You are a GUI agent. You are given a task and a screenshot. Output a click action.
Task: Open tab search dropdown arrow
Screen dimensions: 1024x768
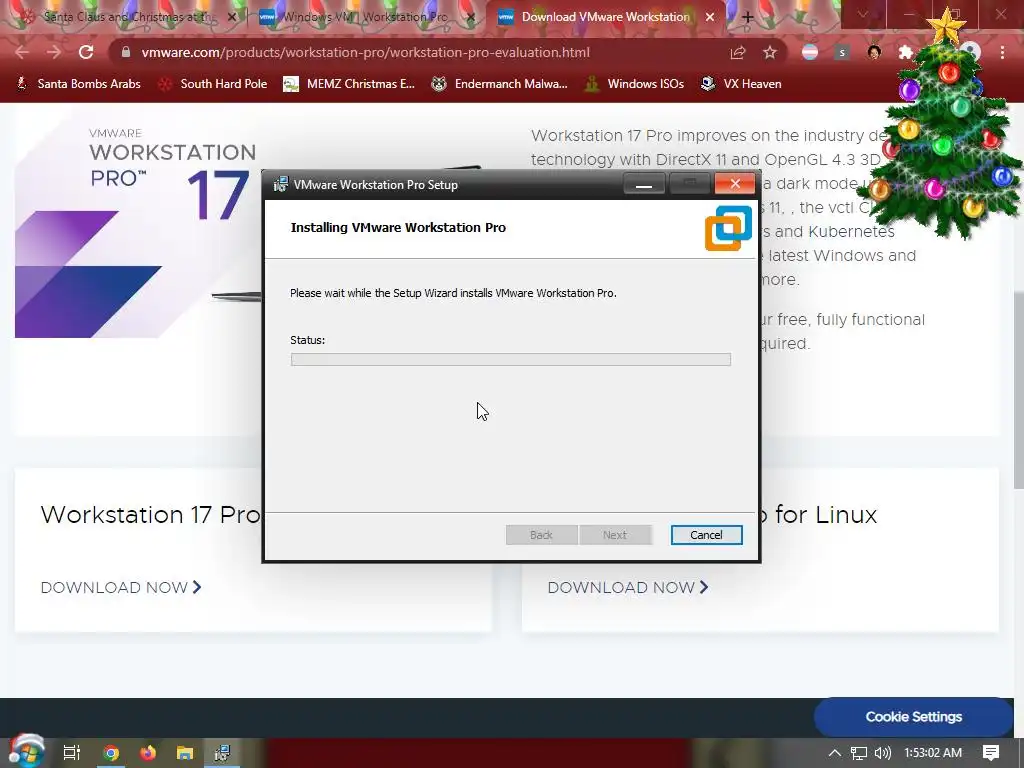click(x=862, y=14)
